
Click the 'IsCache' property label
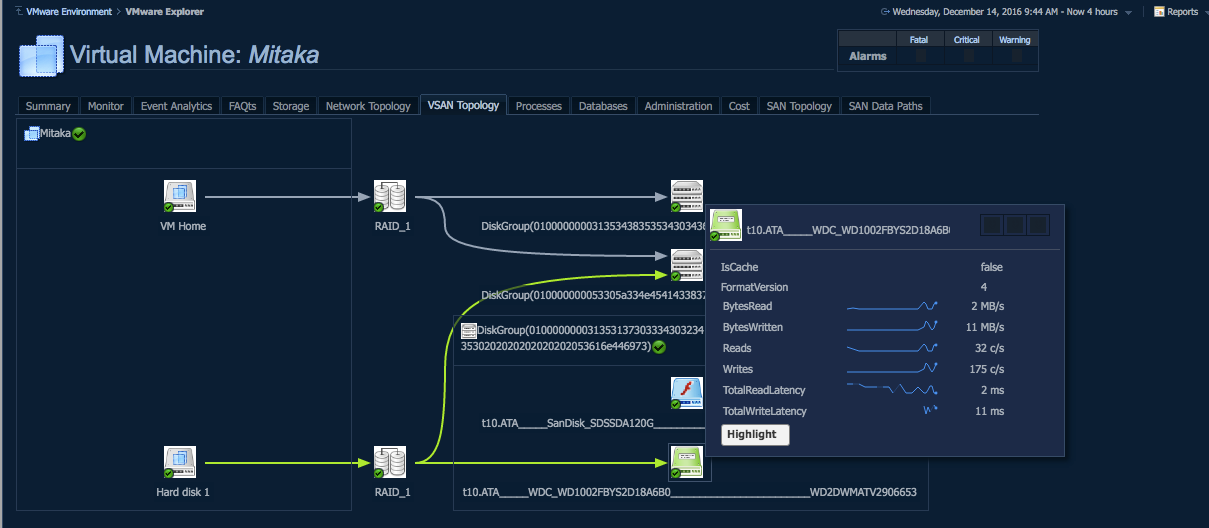739,267
